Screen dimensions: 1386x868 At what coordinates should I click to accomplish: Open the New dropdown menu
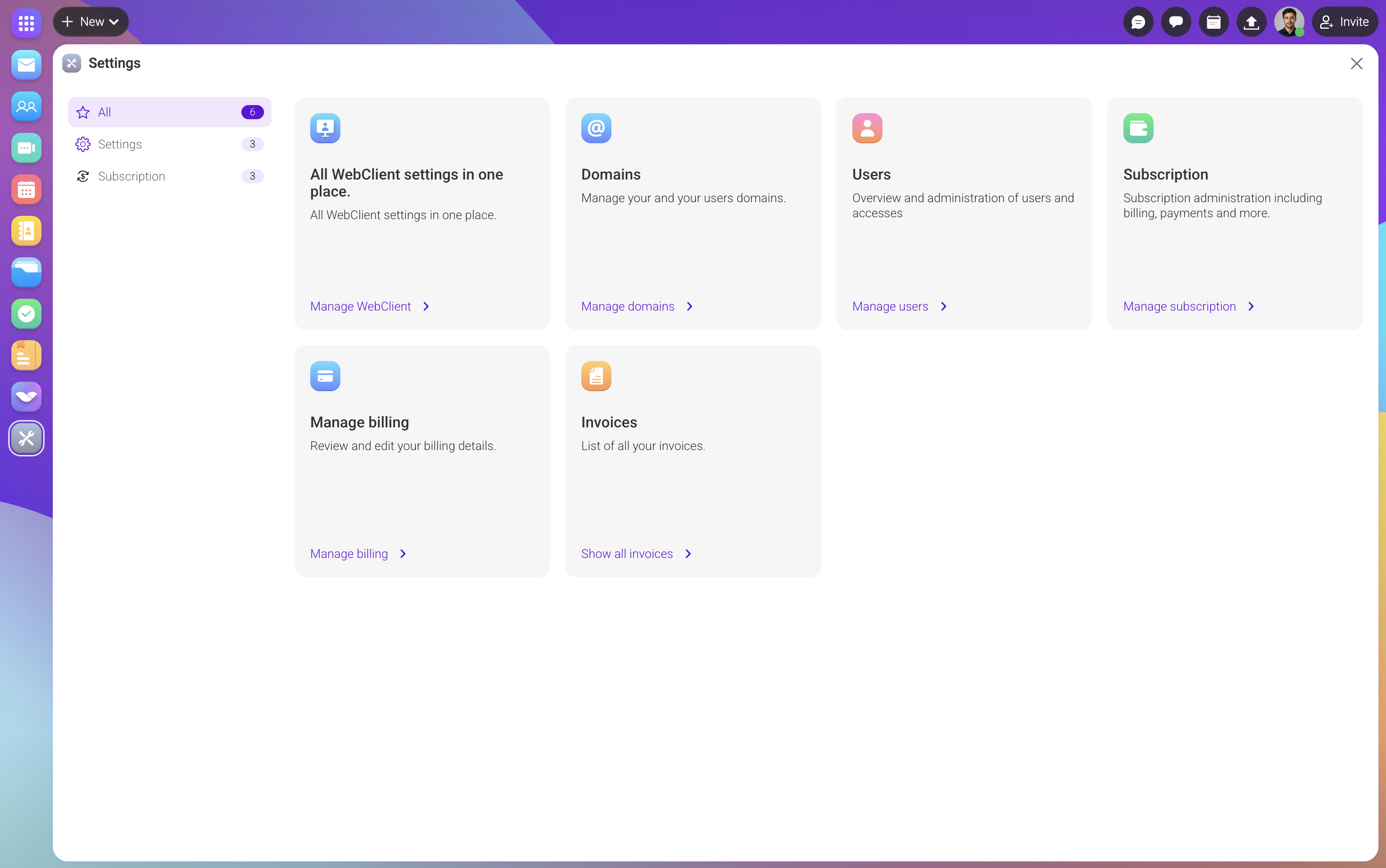pyautogui.click(x=91, y=22)
